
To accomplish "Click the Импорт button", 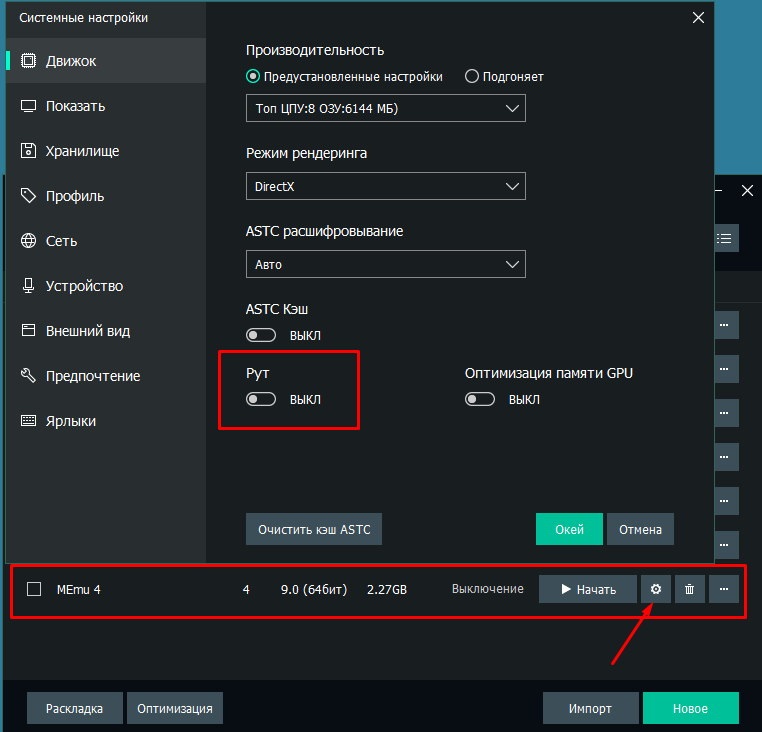I will 590,709.
